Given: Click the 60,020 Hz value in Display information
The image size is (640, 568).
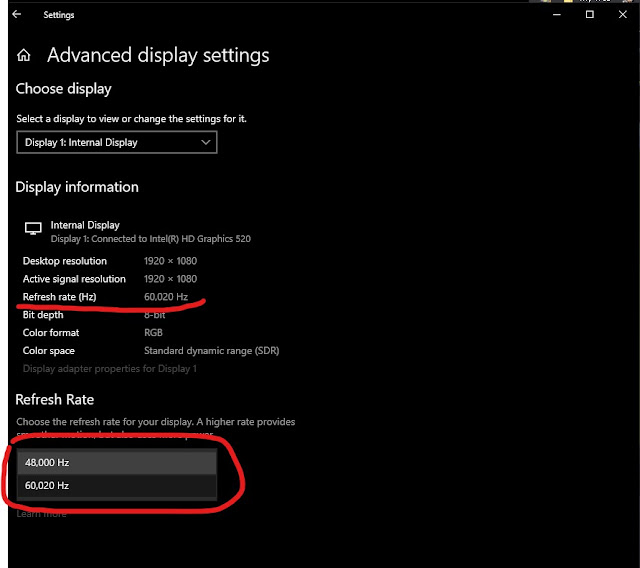Looking at the screenshot, I should pos(166,297).
